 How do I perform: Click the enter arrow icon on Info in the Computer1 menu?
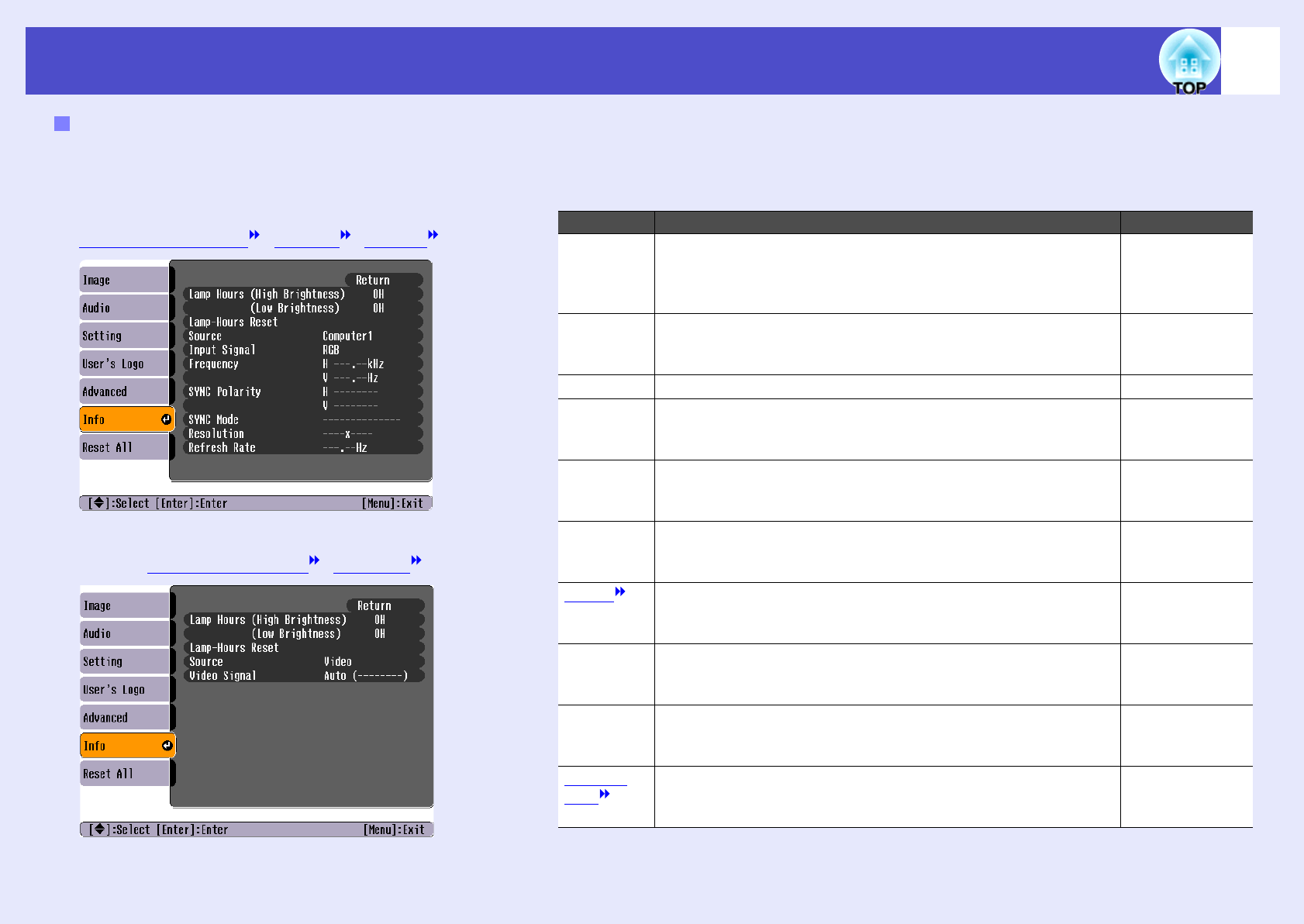point(166,419)
